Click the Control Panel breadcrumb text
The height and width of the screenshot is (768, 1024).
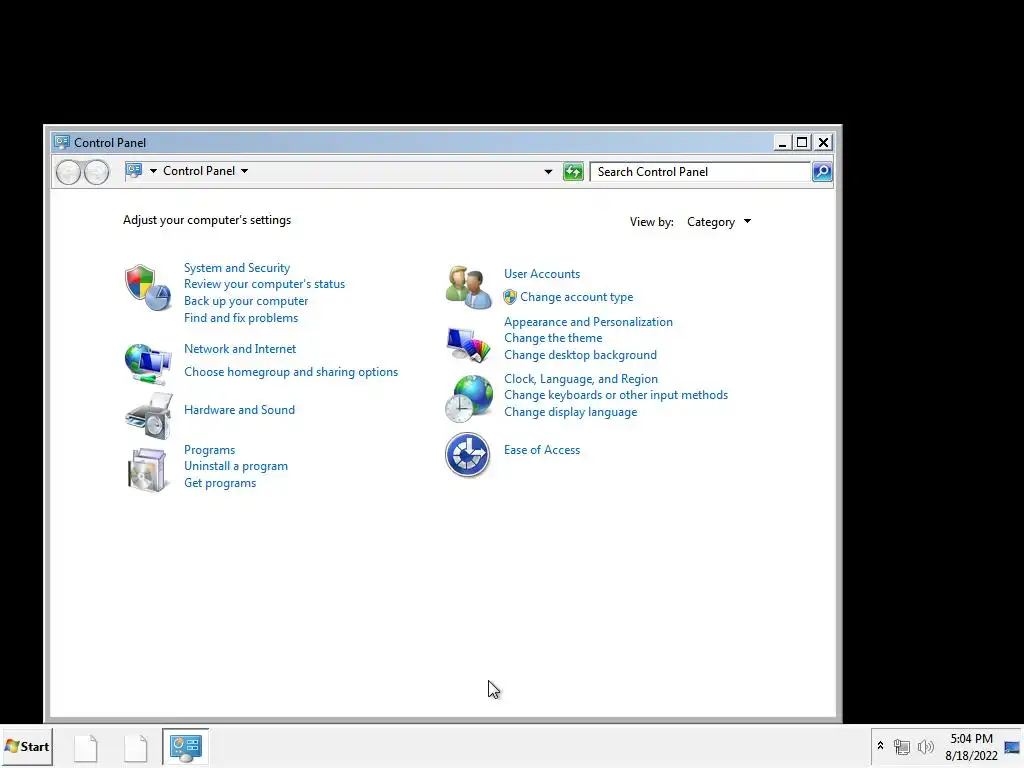click(199, 171)
